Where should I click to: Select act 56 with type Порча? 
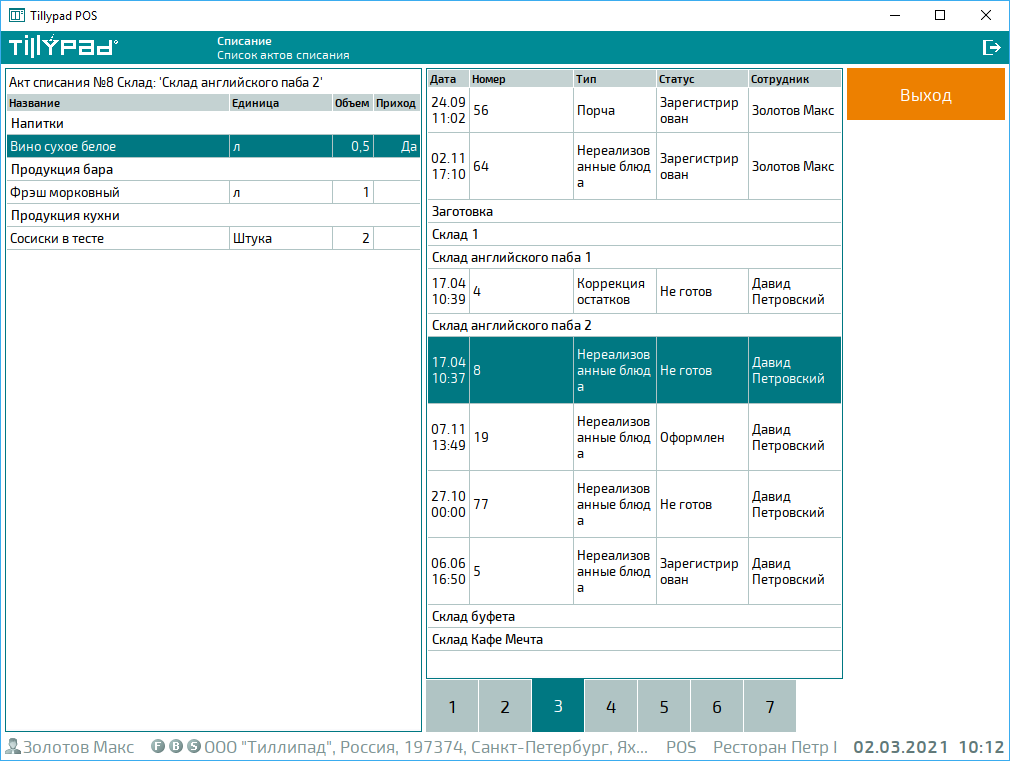click(634, 110)
